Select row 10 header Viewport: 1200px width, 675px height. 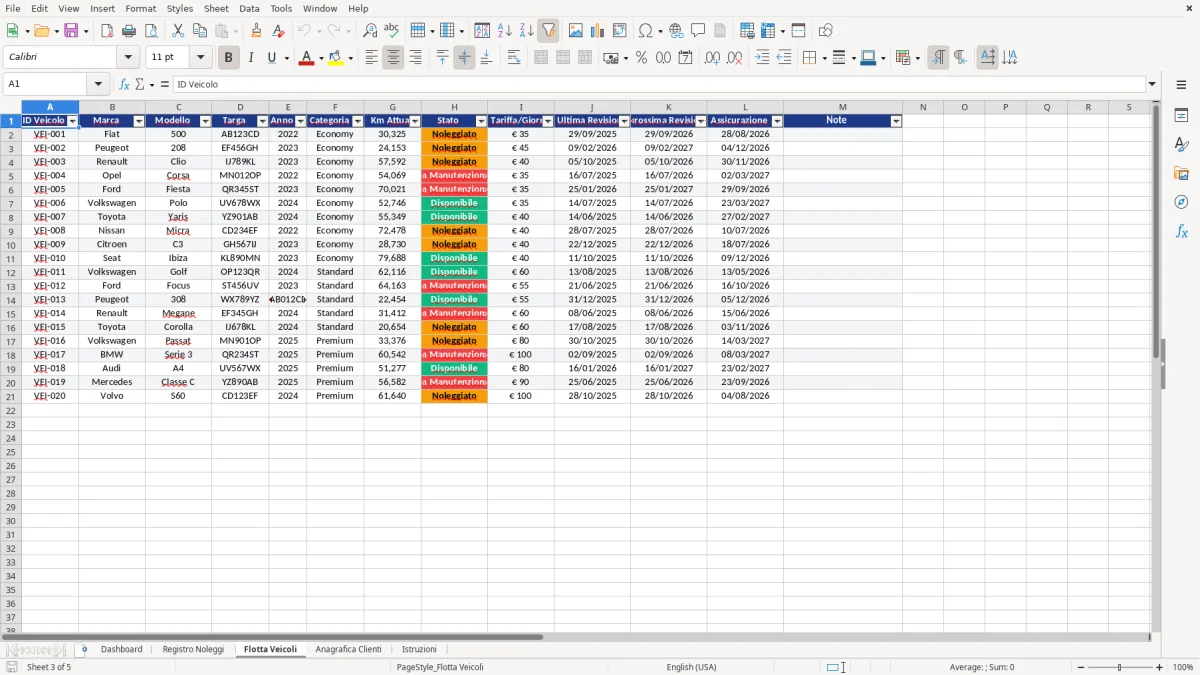(10, 244)
